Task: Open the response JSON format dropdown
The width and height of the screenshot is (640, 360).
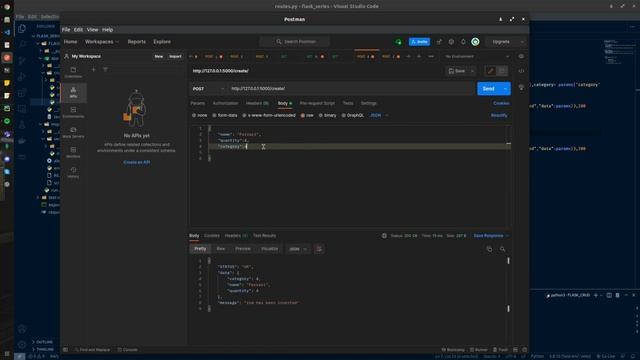Action: click(x=298, y=249)
